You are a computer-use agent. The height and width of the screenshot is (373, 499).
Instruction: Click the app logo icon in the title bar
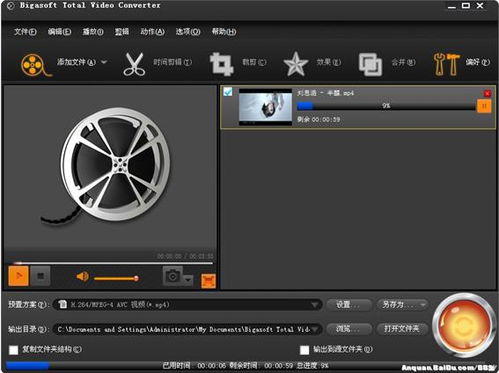tap(10, 6)
